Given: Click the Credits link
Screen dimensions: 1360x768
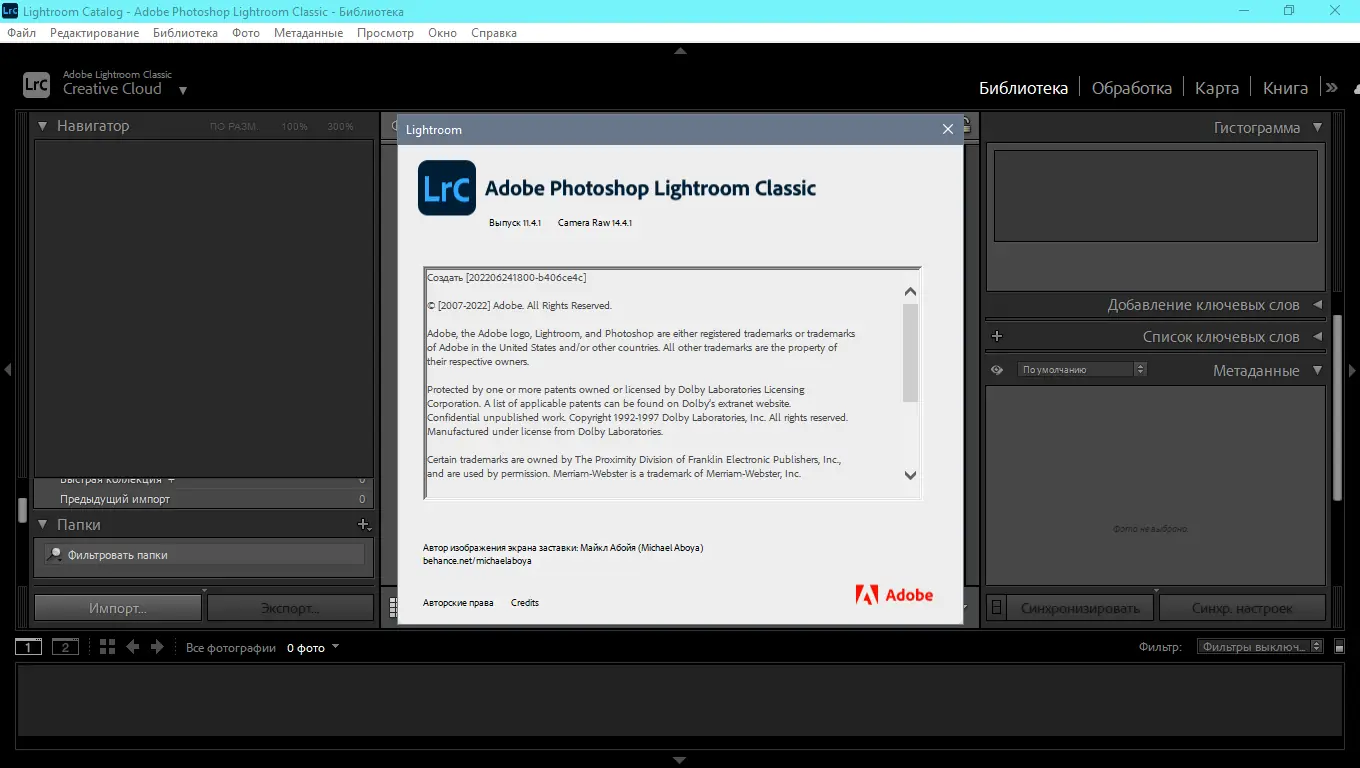Looking at the screenshot, I should [525, 603].
